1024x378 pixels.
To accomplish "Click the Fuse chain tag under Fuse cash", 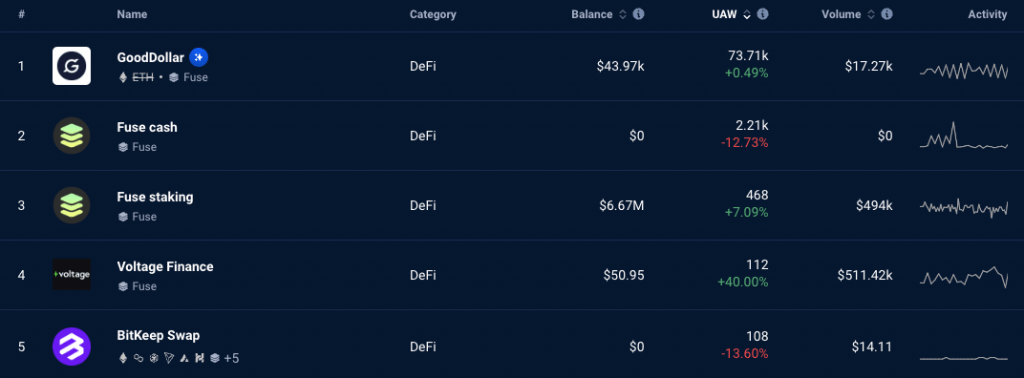I will [x=137, y=147].
